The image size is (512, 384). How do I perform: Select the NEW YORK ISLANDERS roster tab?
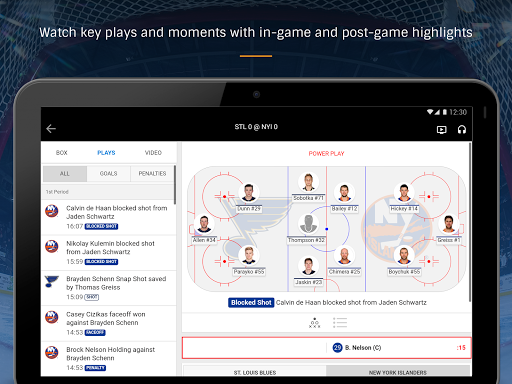(398, 372)
